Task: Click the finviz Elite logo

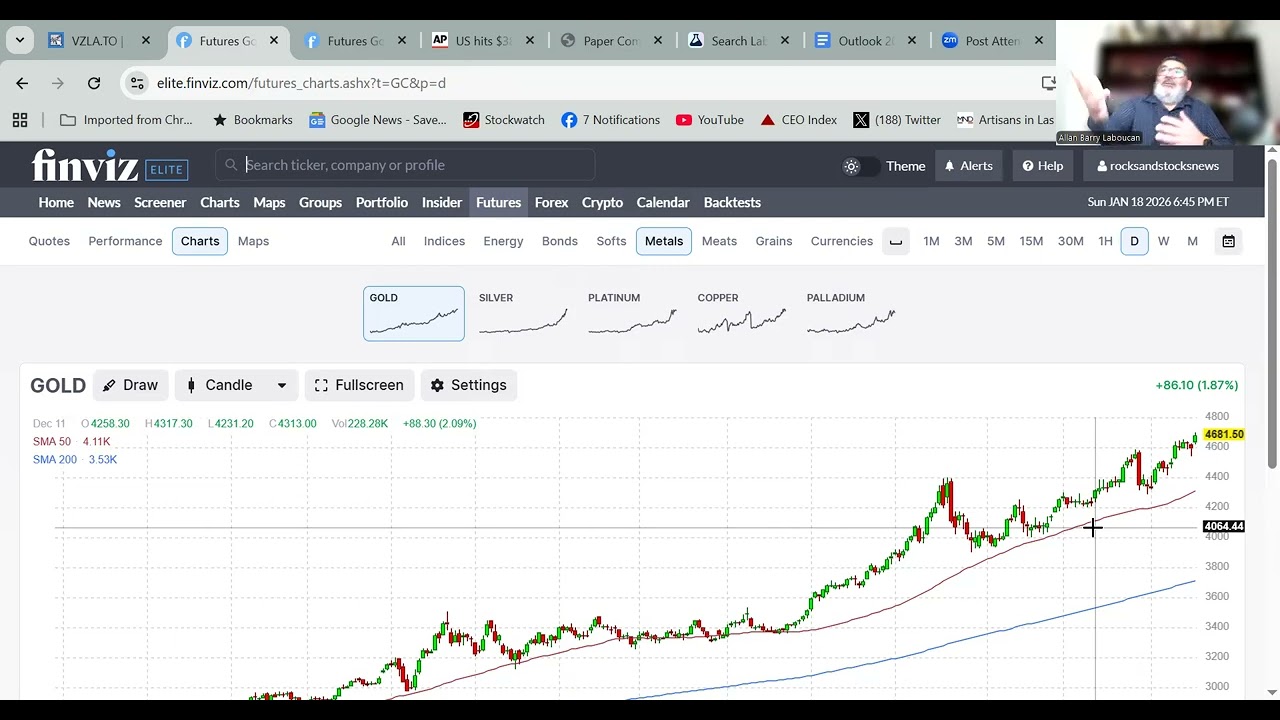Action: (x=110, y=166)
